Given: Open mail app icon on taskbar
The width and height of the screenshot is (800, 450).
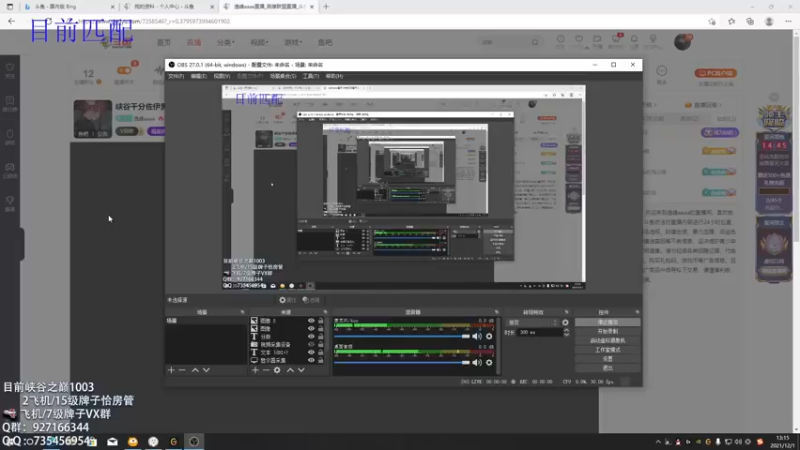Looking at the screenshot, I should 112,441.
